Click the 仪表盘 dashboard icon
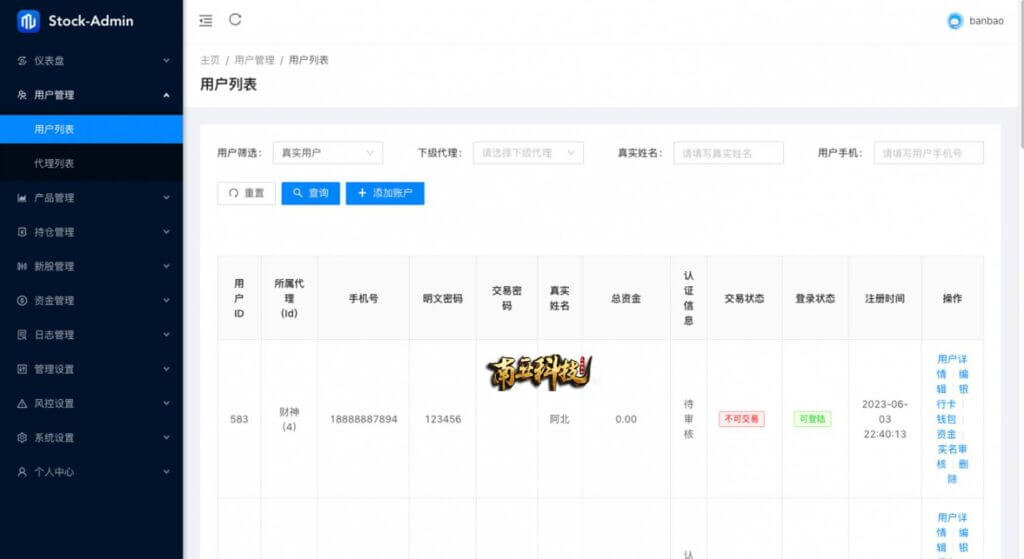Image resolution: width=1024 pixels, height=559 pixels. pos(22,61)
